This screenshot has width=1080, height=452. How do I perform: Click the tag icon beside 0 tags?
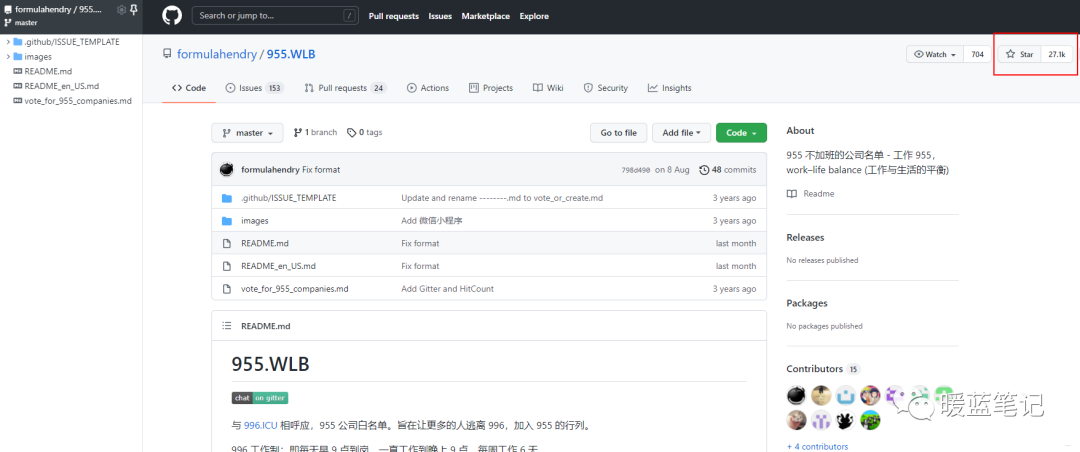[x=351, y=133]
